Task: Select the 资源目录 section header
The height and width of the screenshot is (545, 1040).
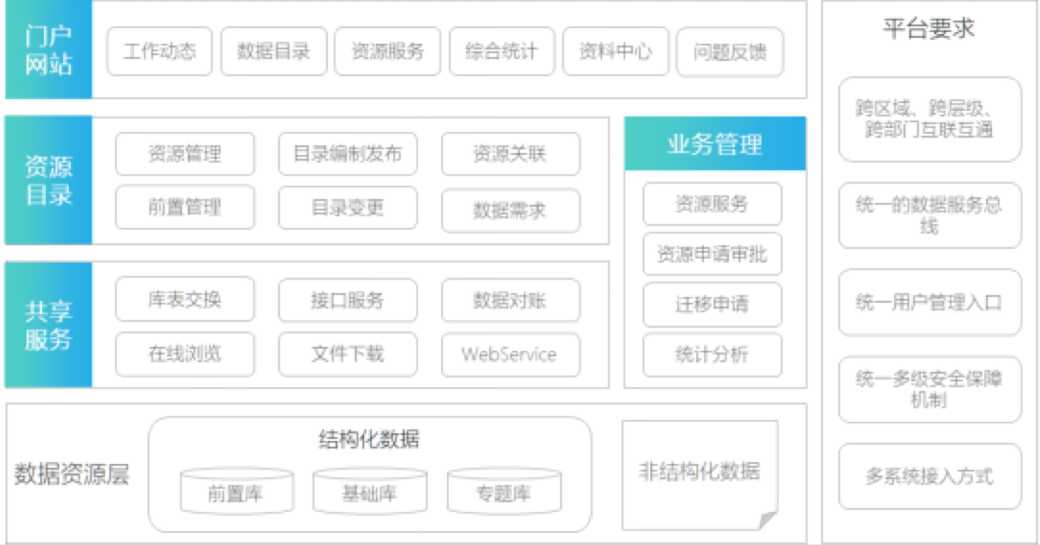Action: [x=48, y=180]
